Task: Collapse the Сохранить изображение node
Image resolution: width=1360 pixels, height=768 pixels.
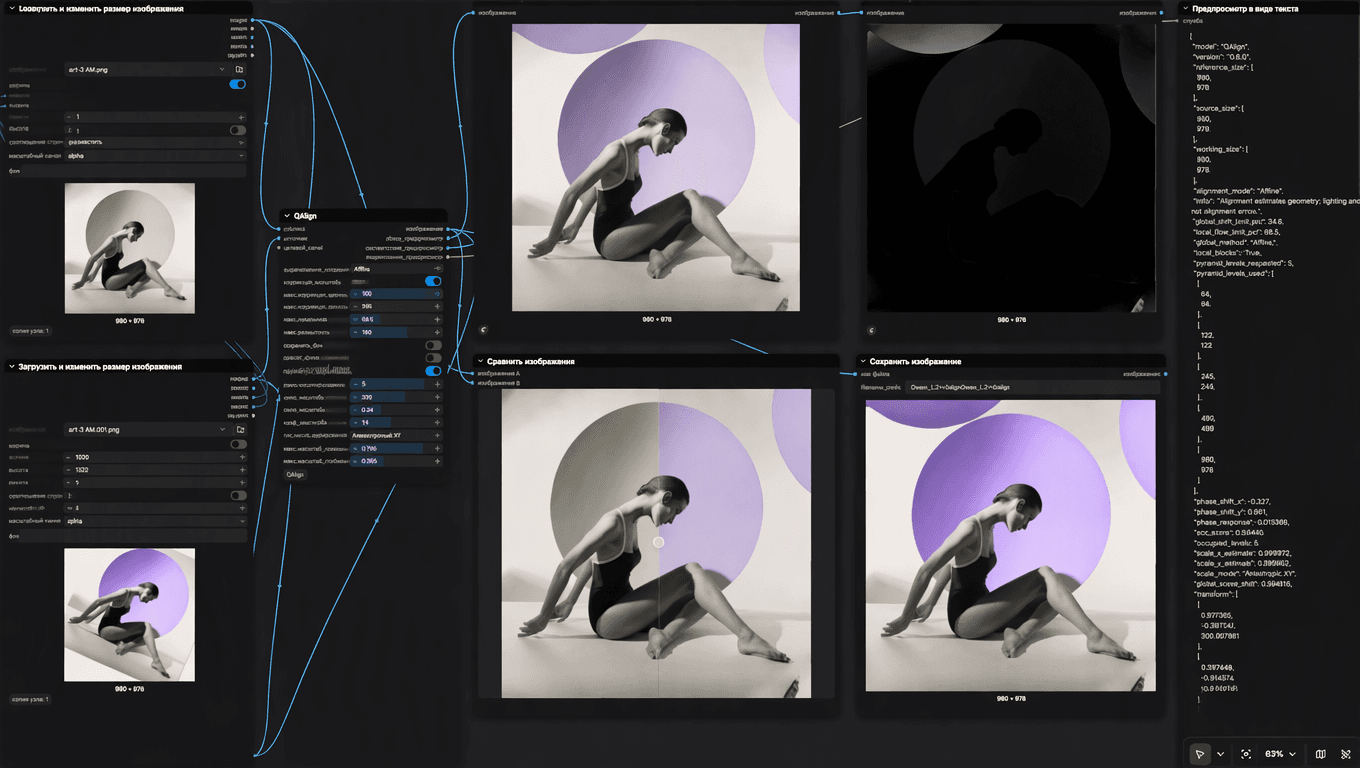Action: [863, 361]
